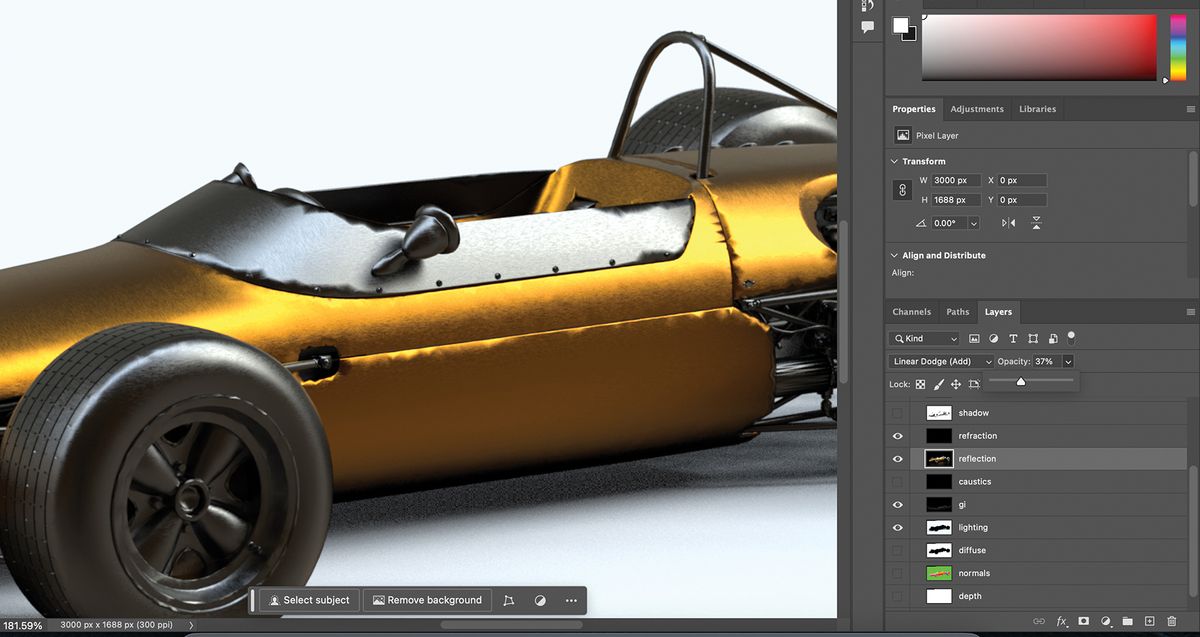The image size is (1200, 637).
Task: Link the selected layers
Action: (x=1039, y=621)
